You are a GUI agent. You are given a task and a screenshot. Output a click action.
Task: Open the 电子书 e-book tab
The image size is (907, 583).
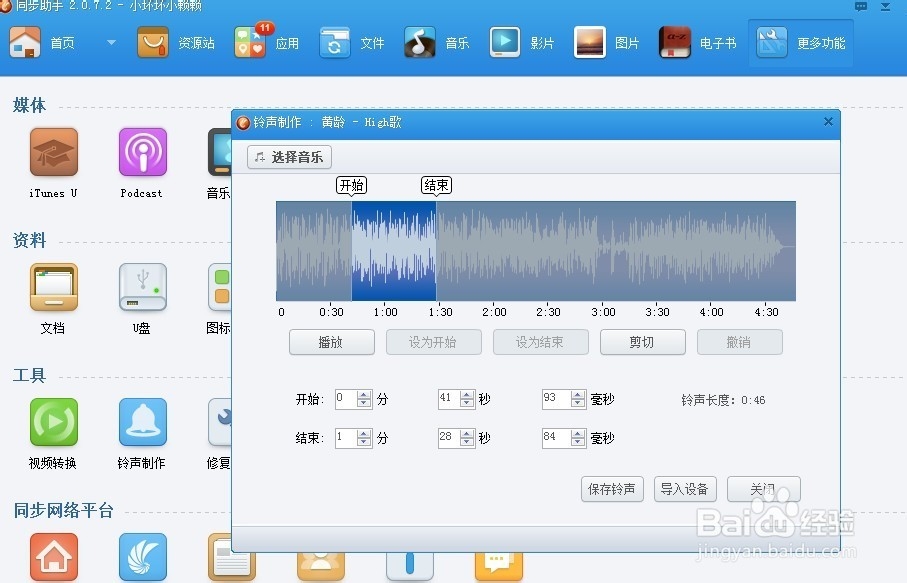coord(698,43)
